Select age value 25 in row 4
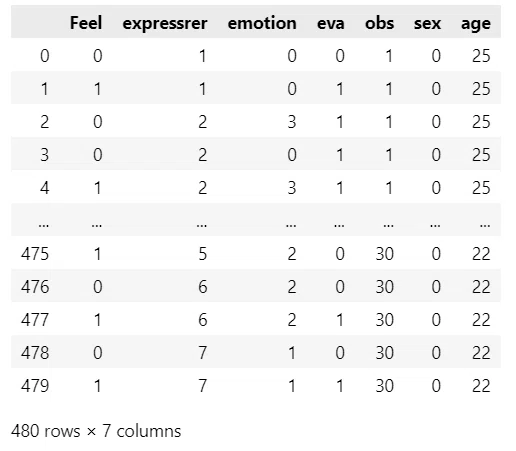Viewport: 516px width, 451px height. click(x=481, y=188)
